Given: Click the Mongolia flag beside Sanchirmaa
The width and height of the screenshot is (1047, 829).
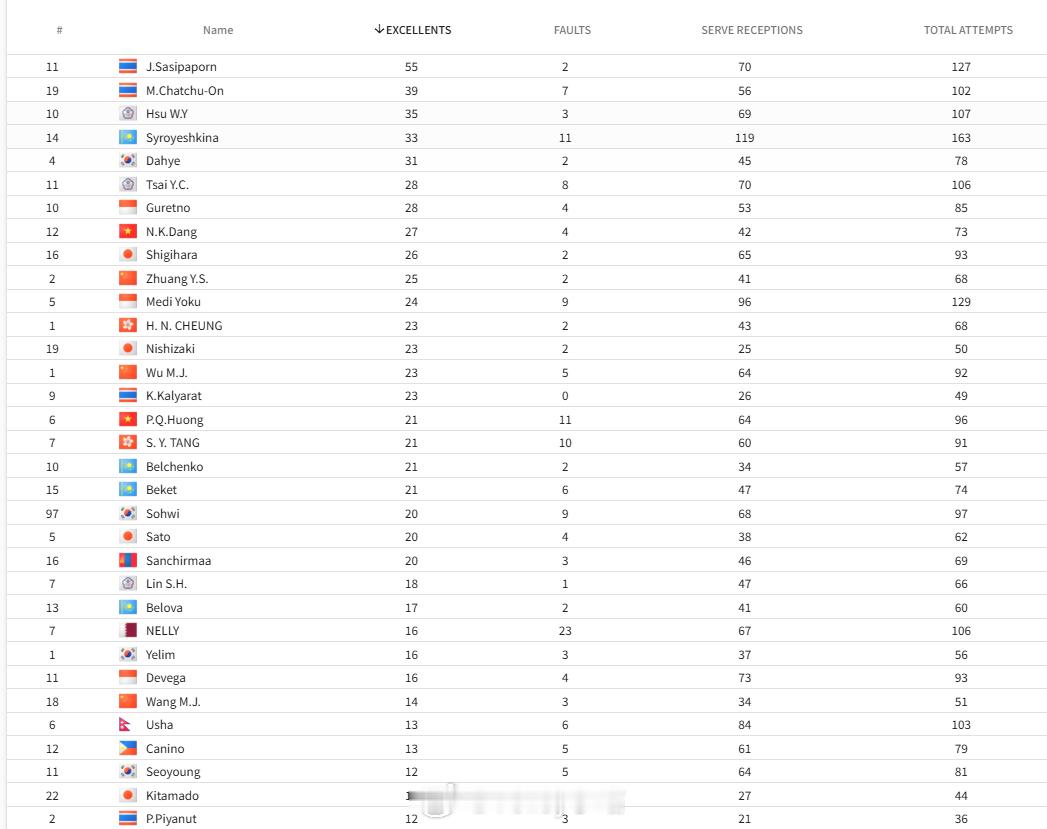Looking at the screenshot, I should click(128, 561).
